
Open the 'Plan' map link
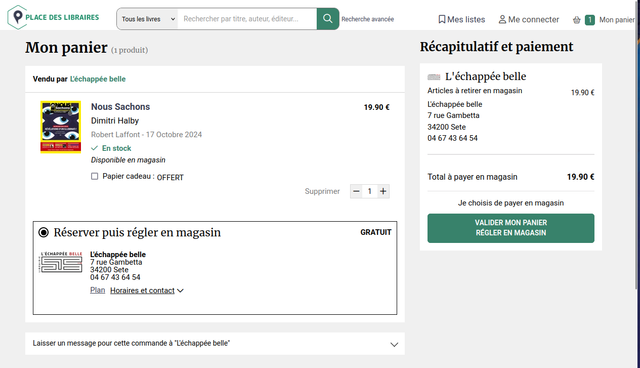(x=98, y=290)
